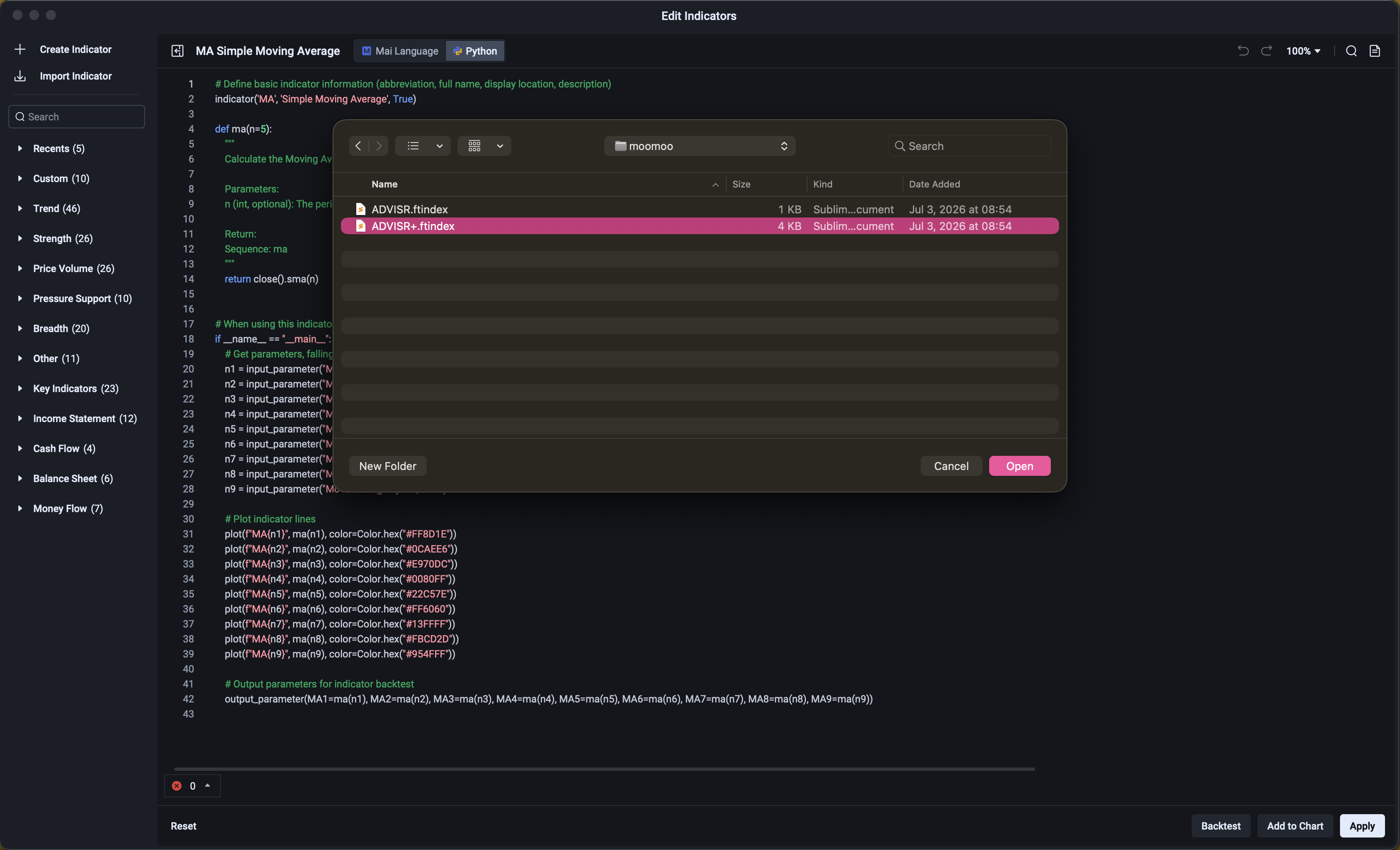Open the editor search magnifier icon
The image size is (1400, 850).
tap(1351, 51)
